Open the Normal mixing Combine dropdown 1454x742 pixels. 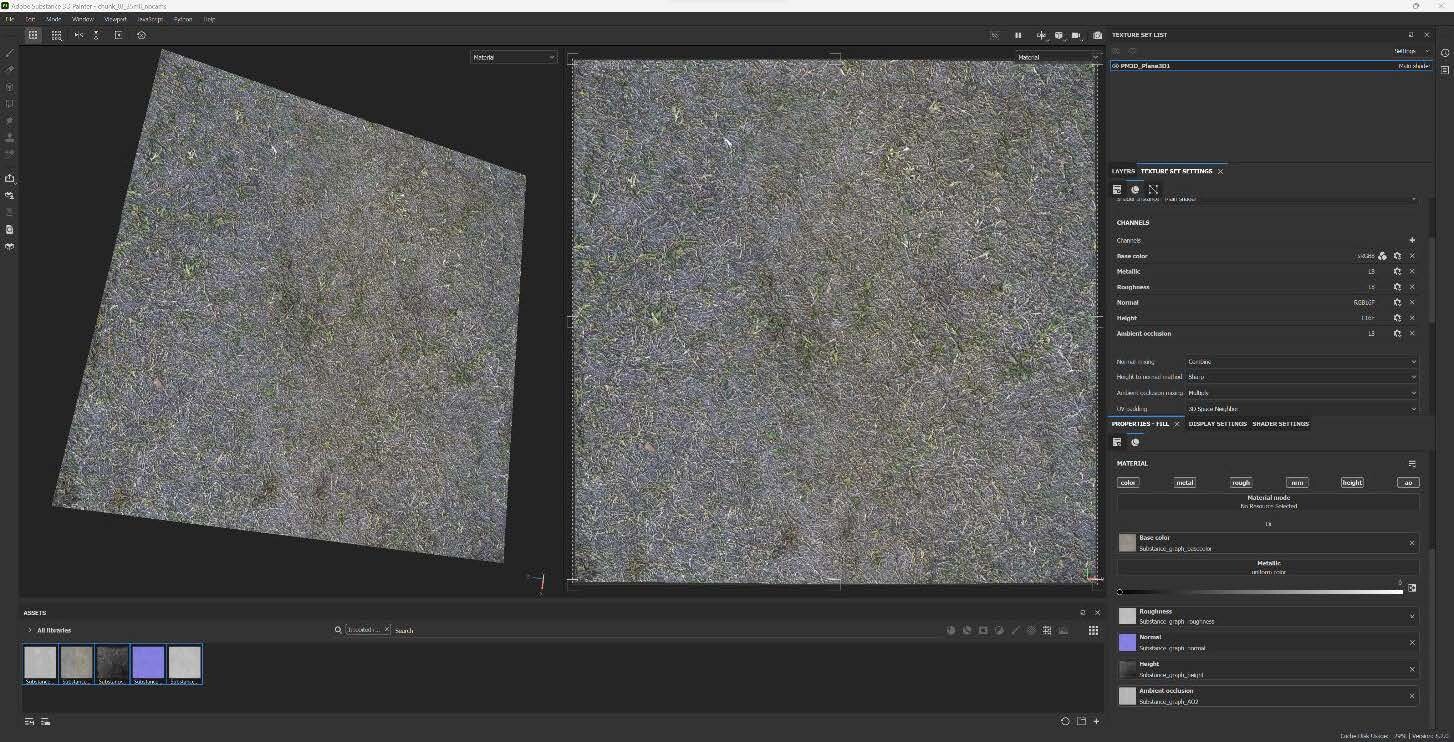(1300, 362)
